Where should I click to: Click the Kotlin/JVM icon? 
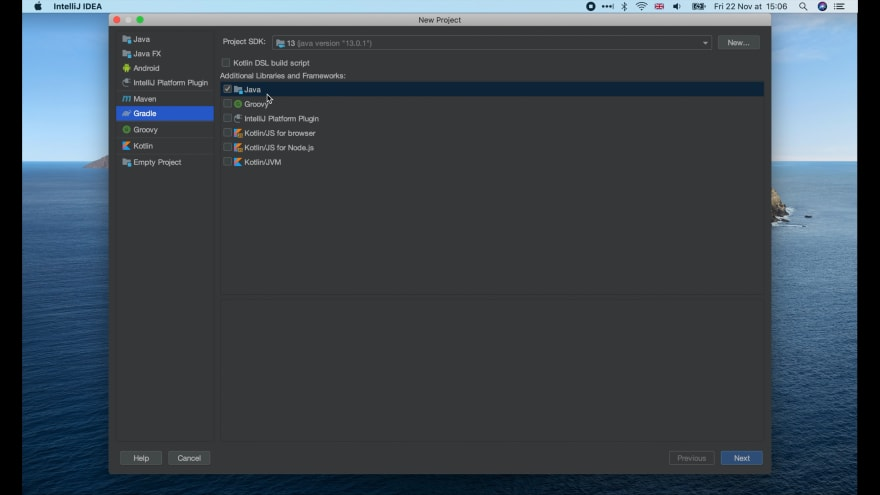click(x=238, y=162)
